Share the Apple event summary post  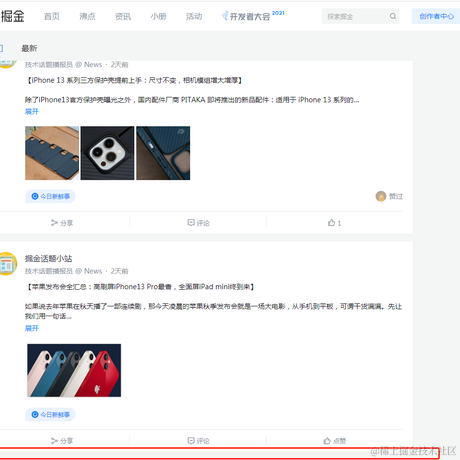[x=62, y=441]
